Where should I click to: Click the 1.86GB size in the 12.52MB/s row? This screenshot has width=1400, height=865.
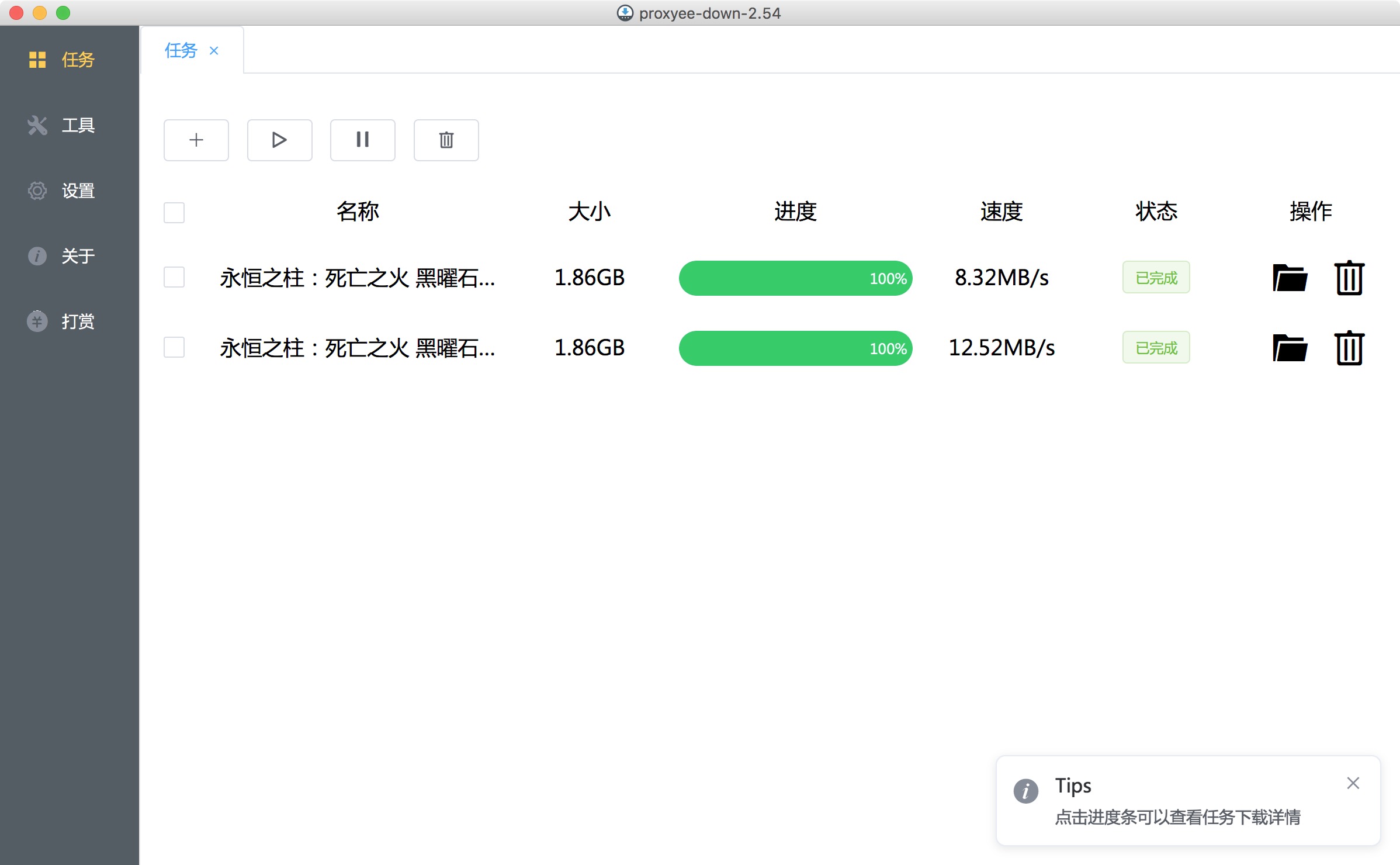(x=590, y=348)
